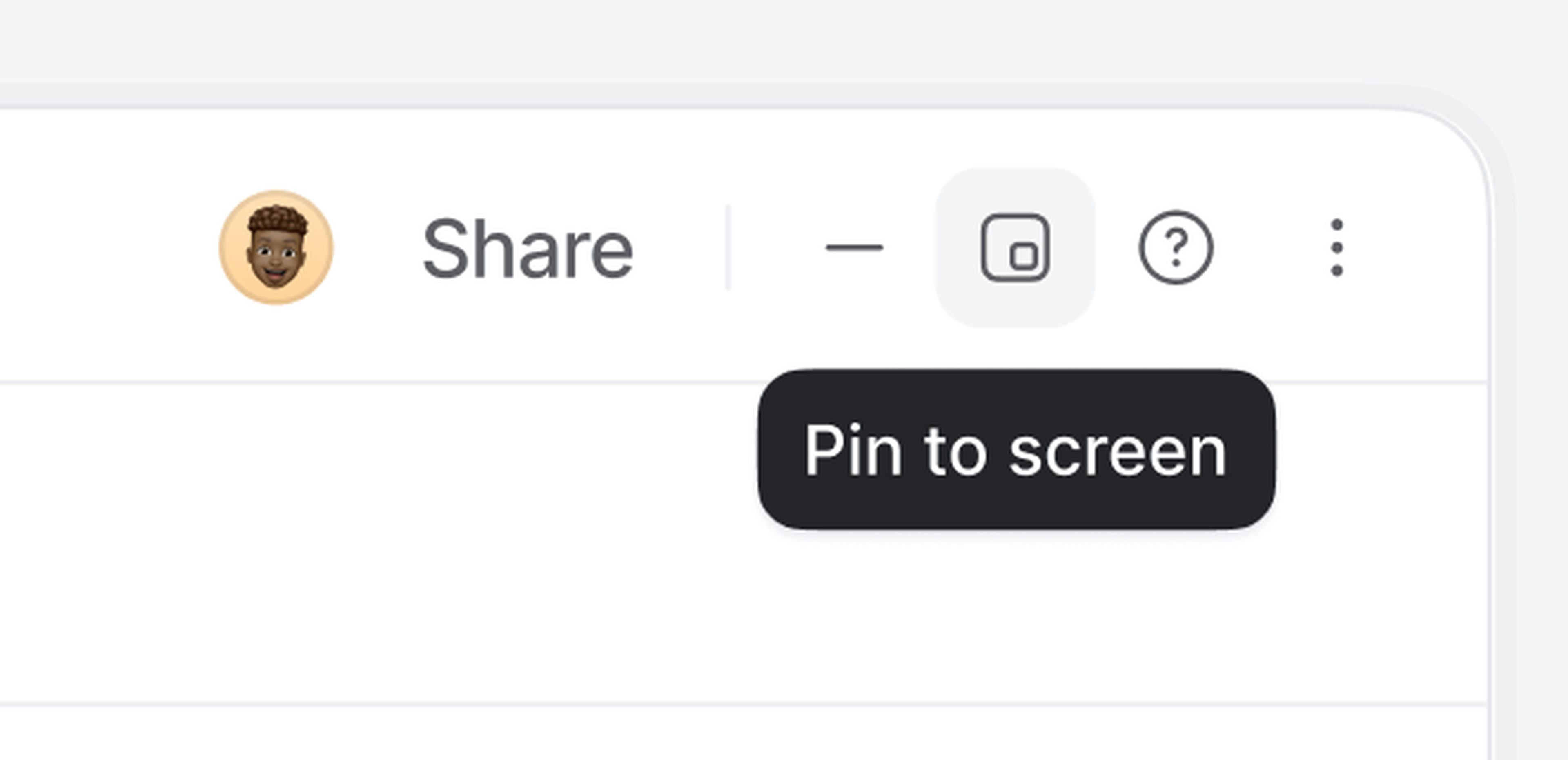Open account menu from avatar
Image resolution: width=1568 pixels, height=760 pixels.
click(276, 248)
